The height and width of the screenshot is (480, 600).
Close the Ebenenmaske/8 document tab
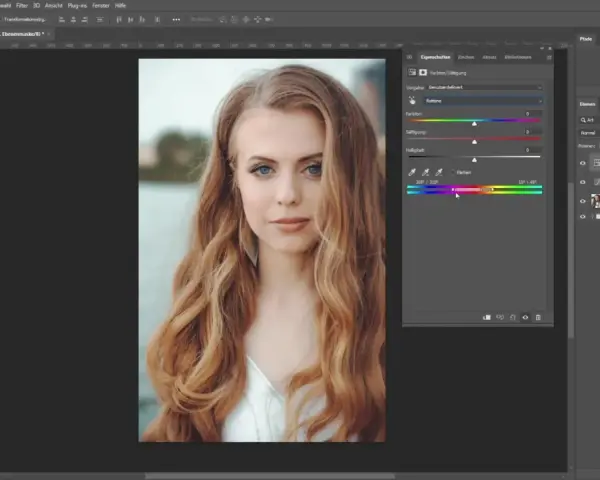tap(49, 34)
